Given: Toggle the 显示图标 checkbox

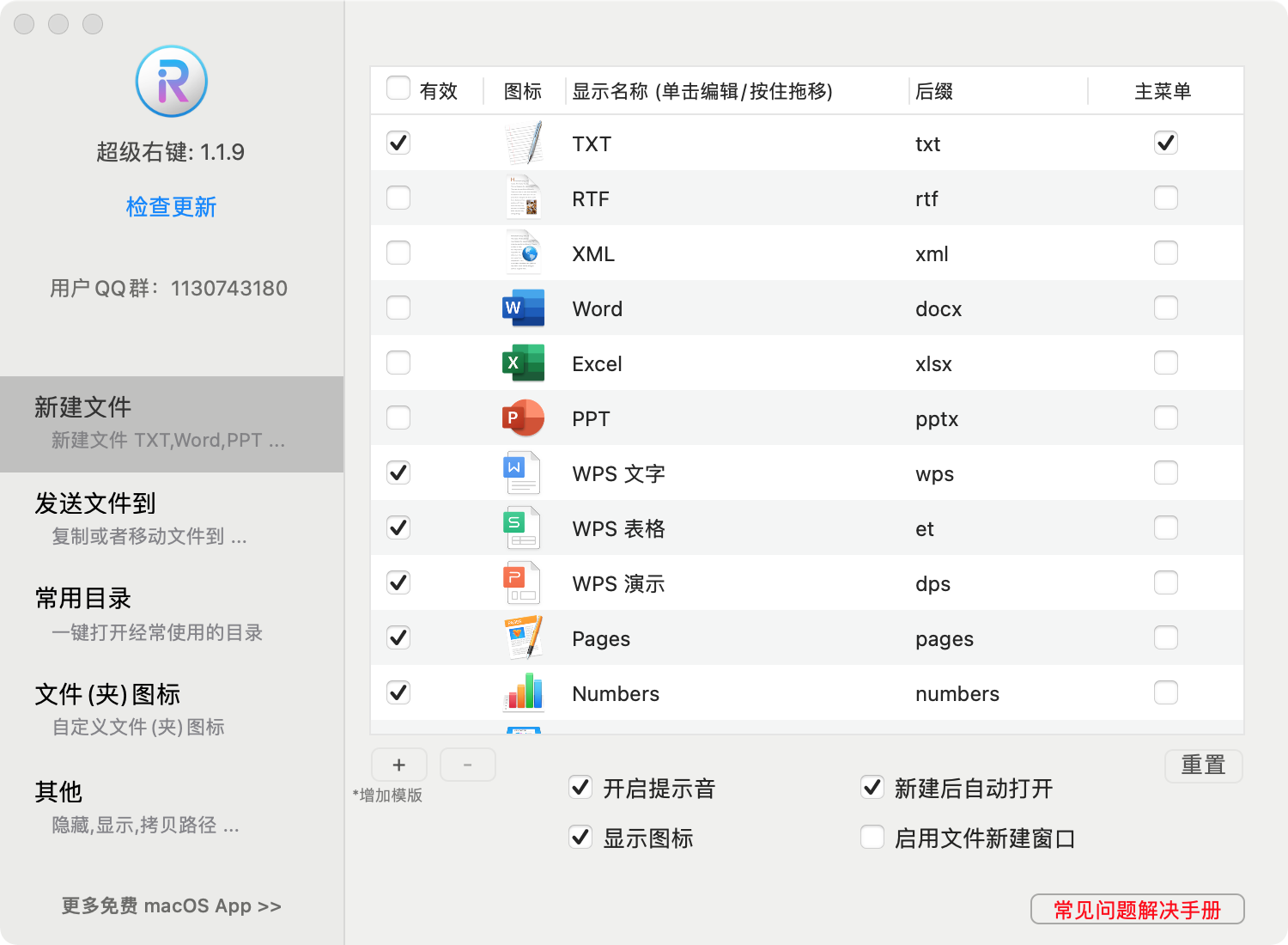Looking at the screenshot, I should (x=580, y=837).
